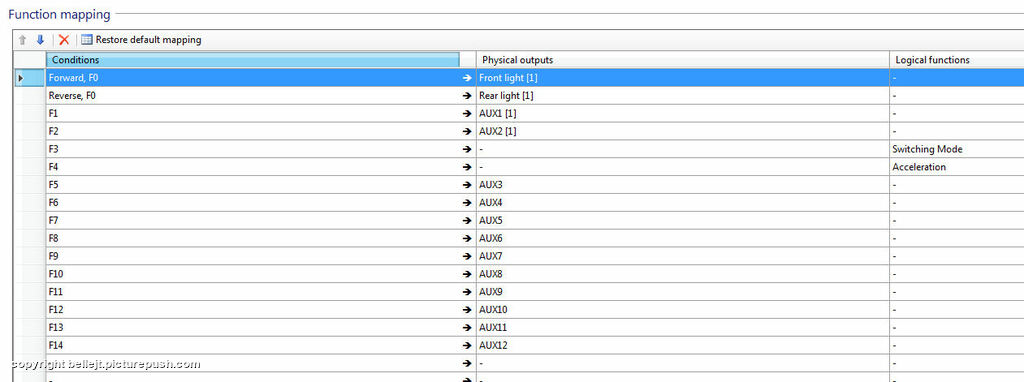Click the arrow icon in the F14 row
This screenshot has width=1024, height=382.
coord(466,345)
